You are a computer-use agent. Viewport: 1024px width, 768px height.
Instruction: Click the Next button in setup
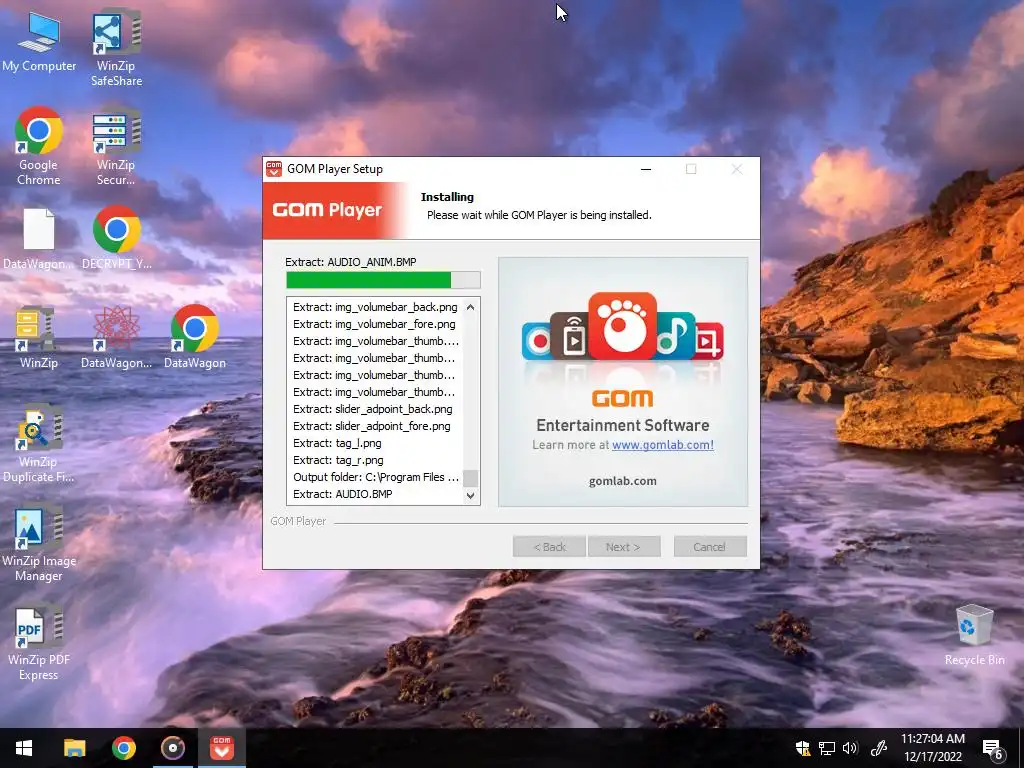(x=624, y=547)
